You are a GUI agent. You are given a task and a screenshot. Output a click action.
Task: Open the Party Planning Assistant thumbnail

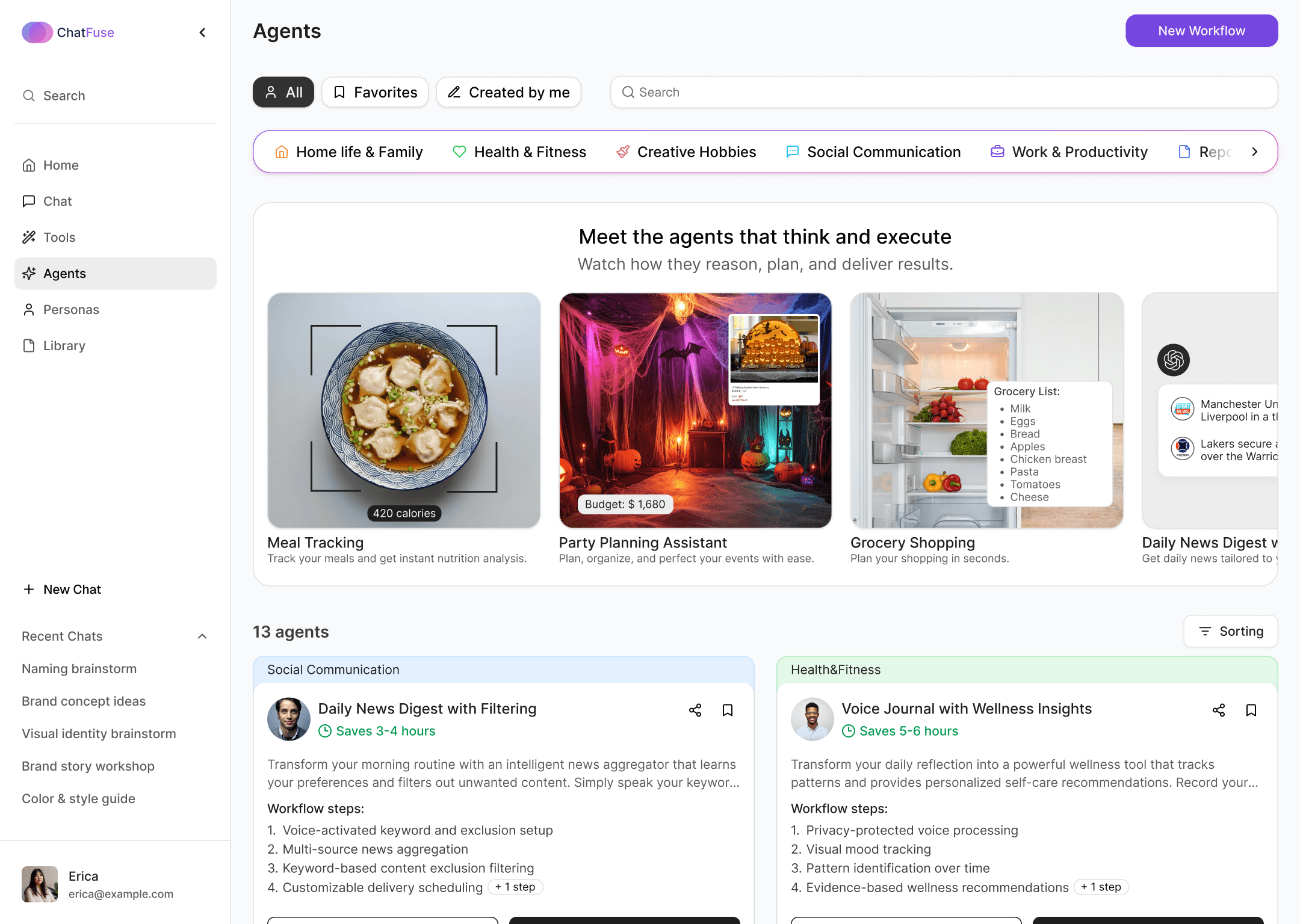click(695, 410)
